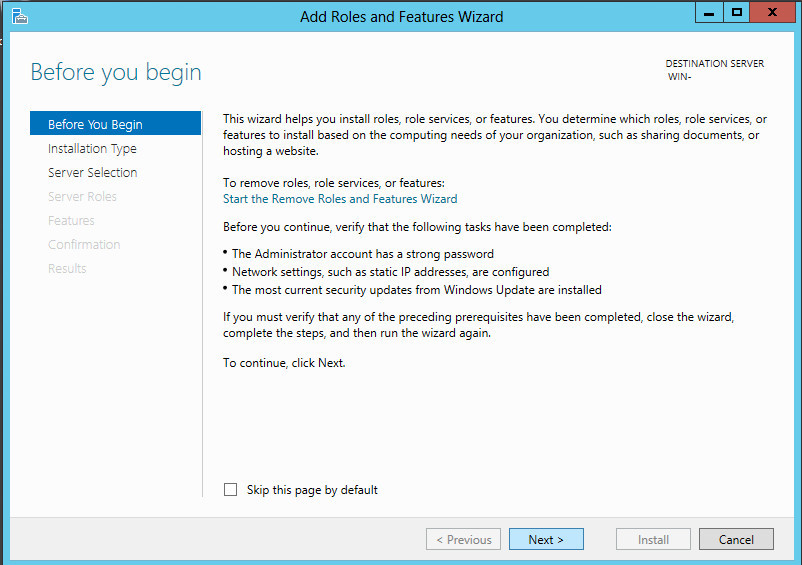
Task: Jump to the Confirmation step
Action: click(84, 244)
